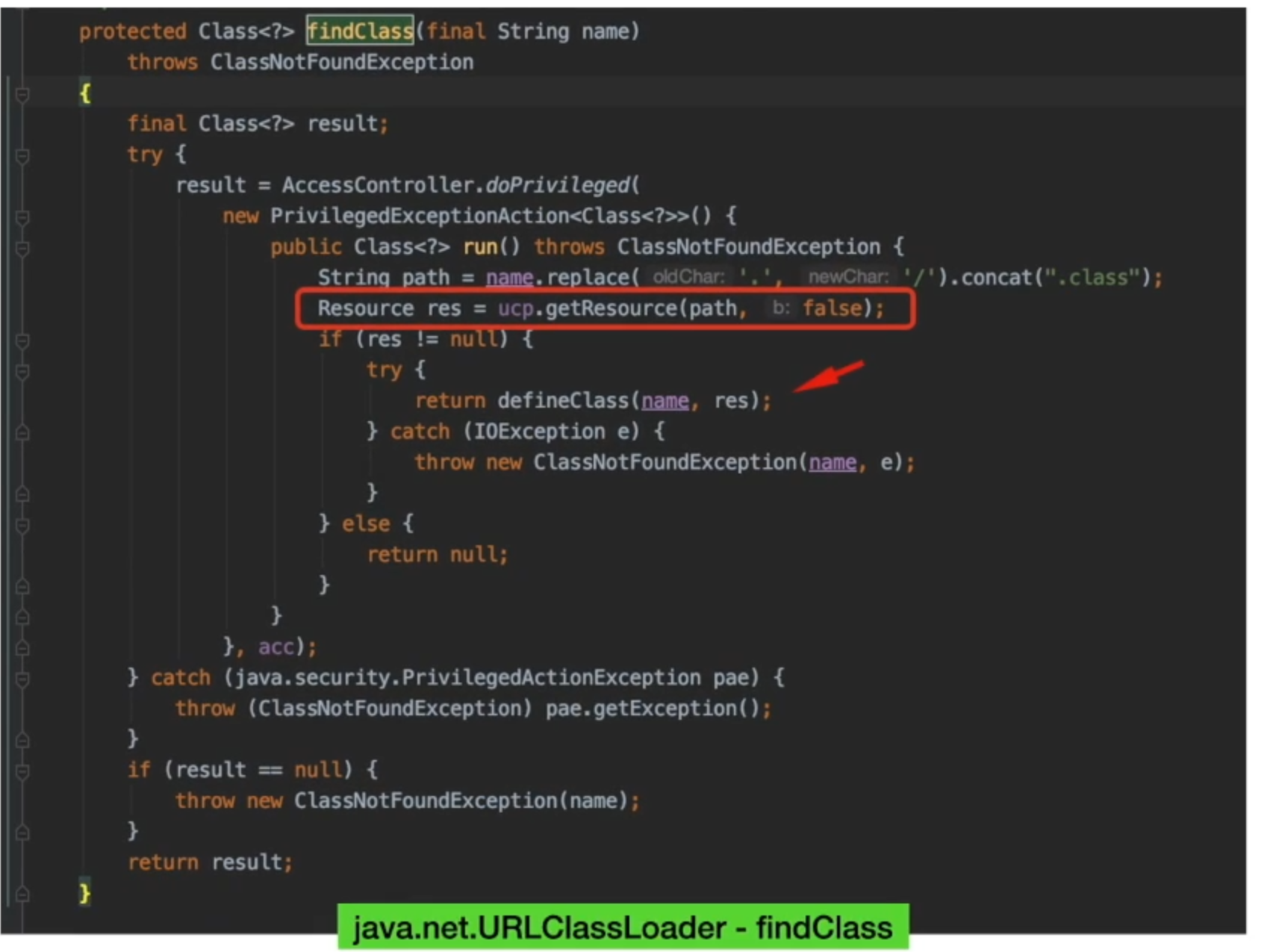Click underlined 'name' before .replace

click(509, 278)
